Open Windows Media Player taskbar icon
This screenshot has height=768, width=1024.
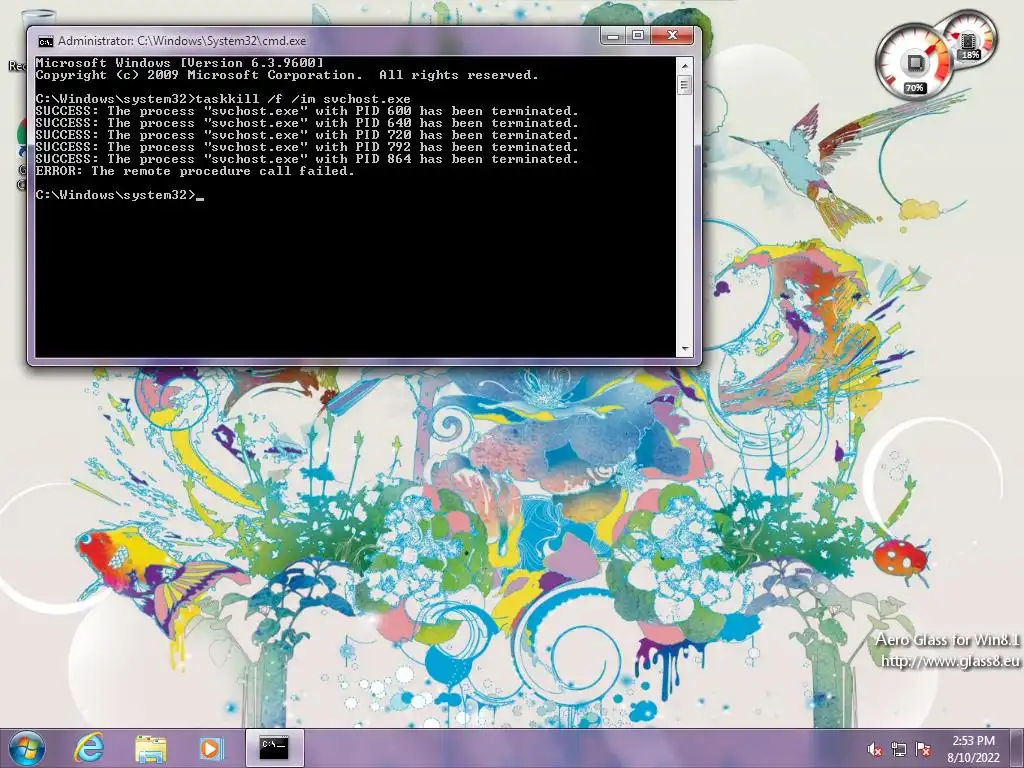coord(211,748)
